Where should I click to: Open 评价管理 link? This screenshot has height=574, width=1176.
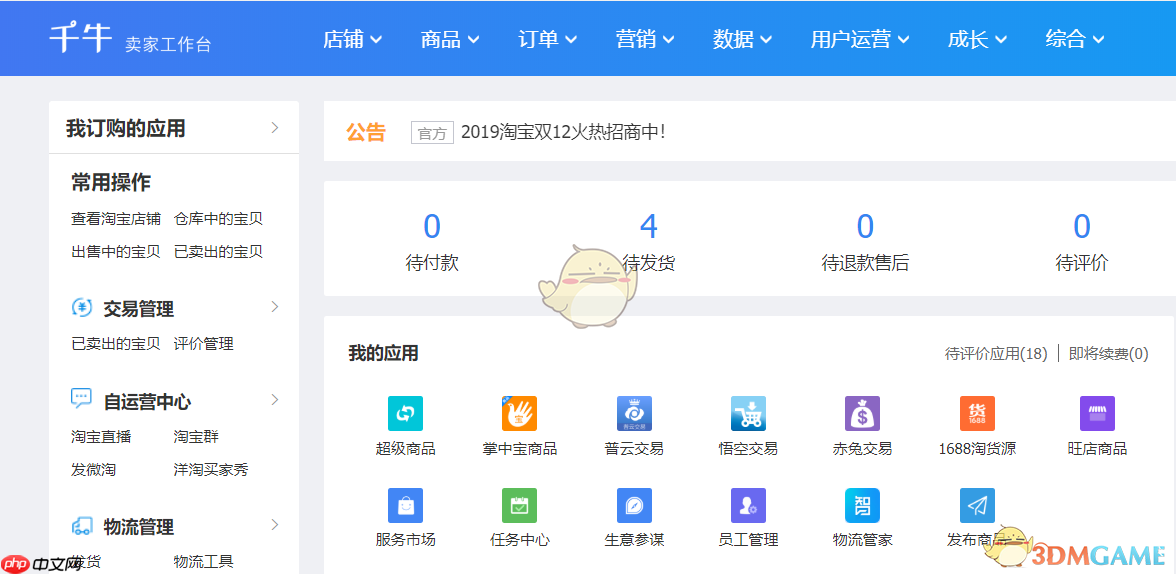203,344
